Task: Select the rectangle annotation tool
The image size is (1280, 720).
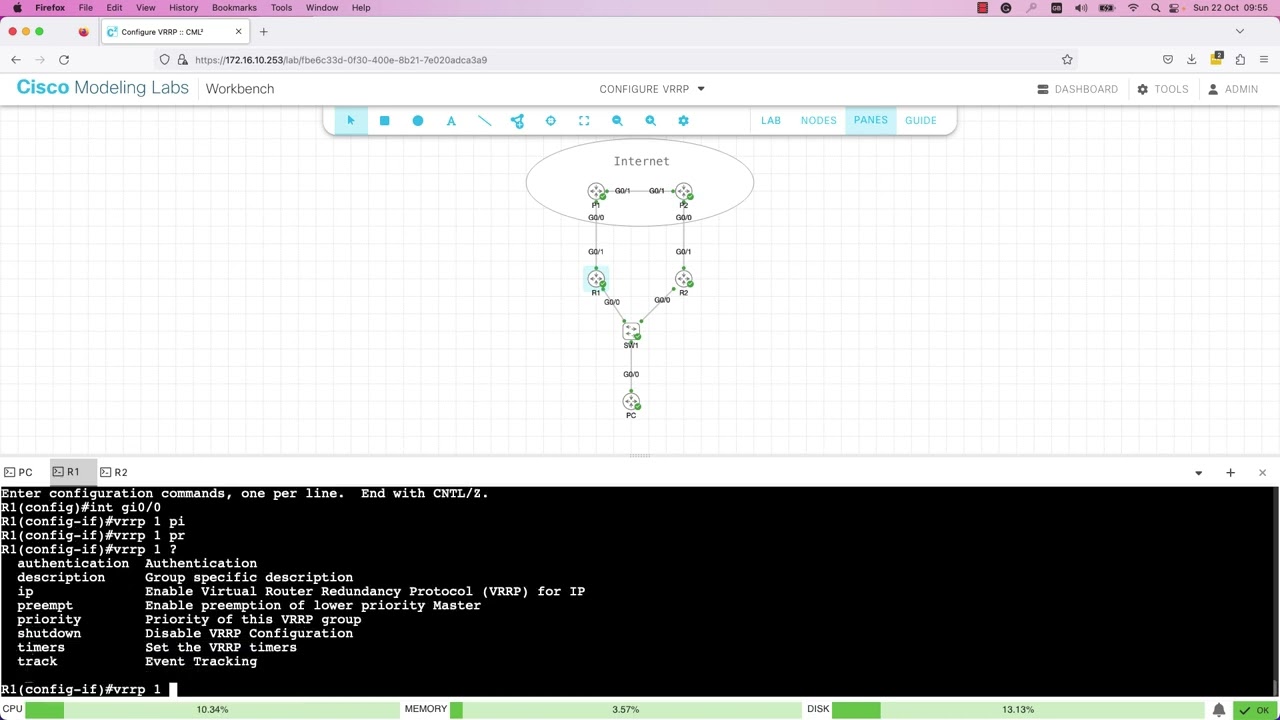Action: click(384, 121)
